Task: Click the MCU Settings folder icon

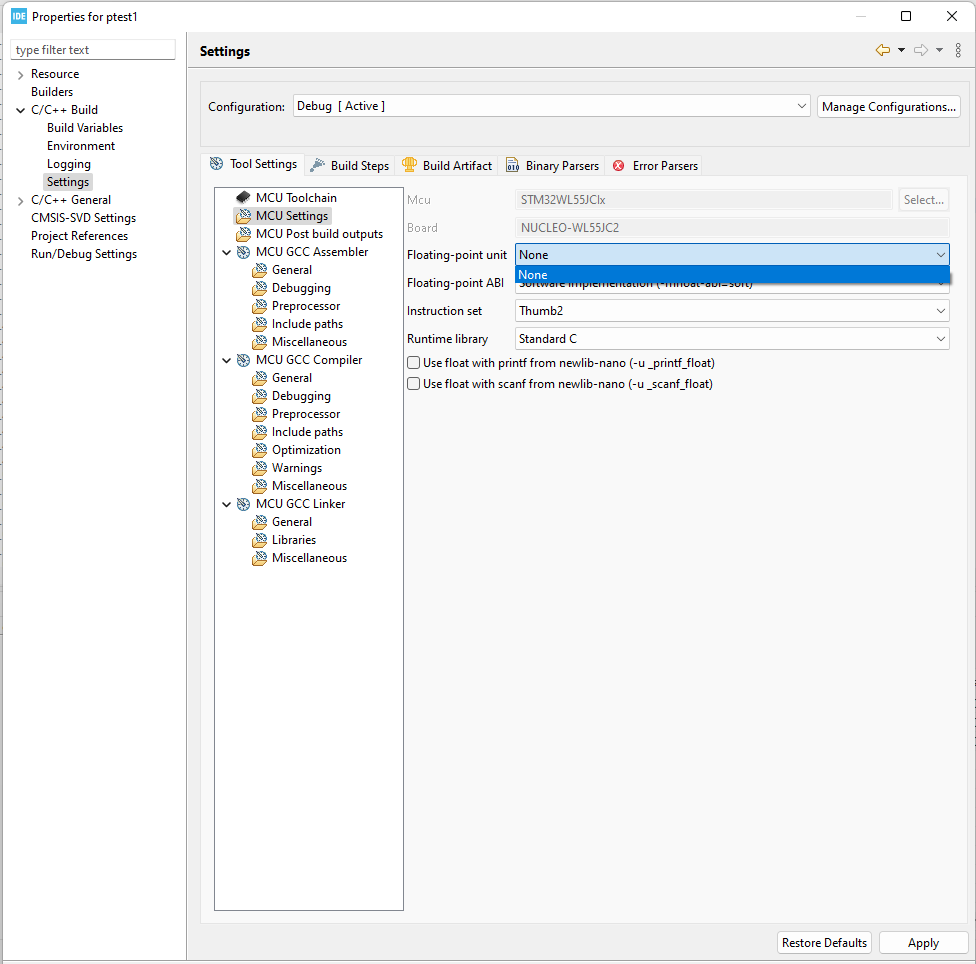Action: (243, 216)
